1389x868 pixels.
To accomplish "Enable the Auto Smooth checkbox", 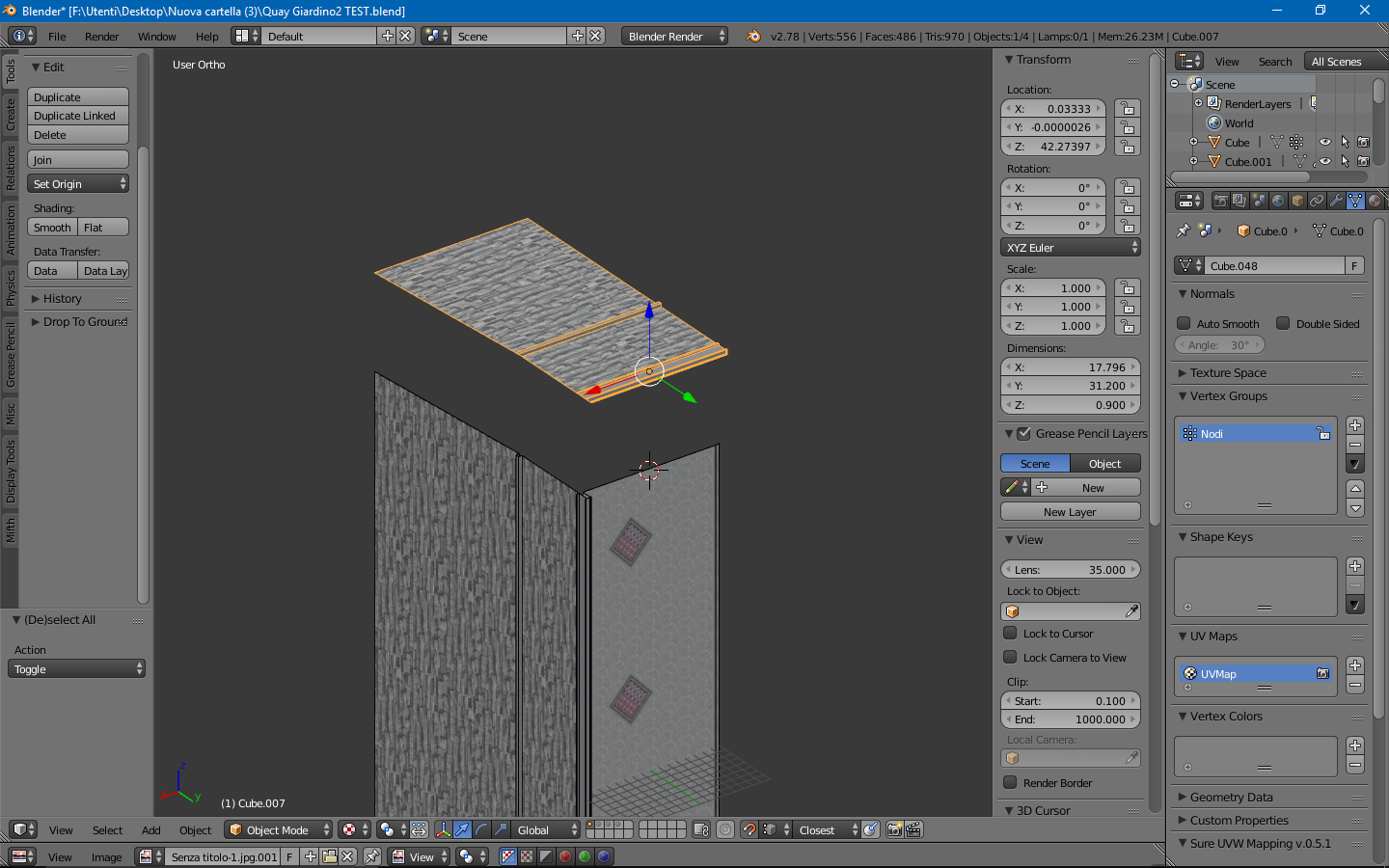I will coord(1184,324).
